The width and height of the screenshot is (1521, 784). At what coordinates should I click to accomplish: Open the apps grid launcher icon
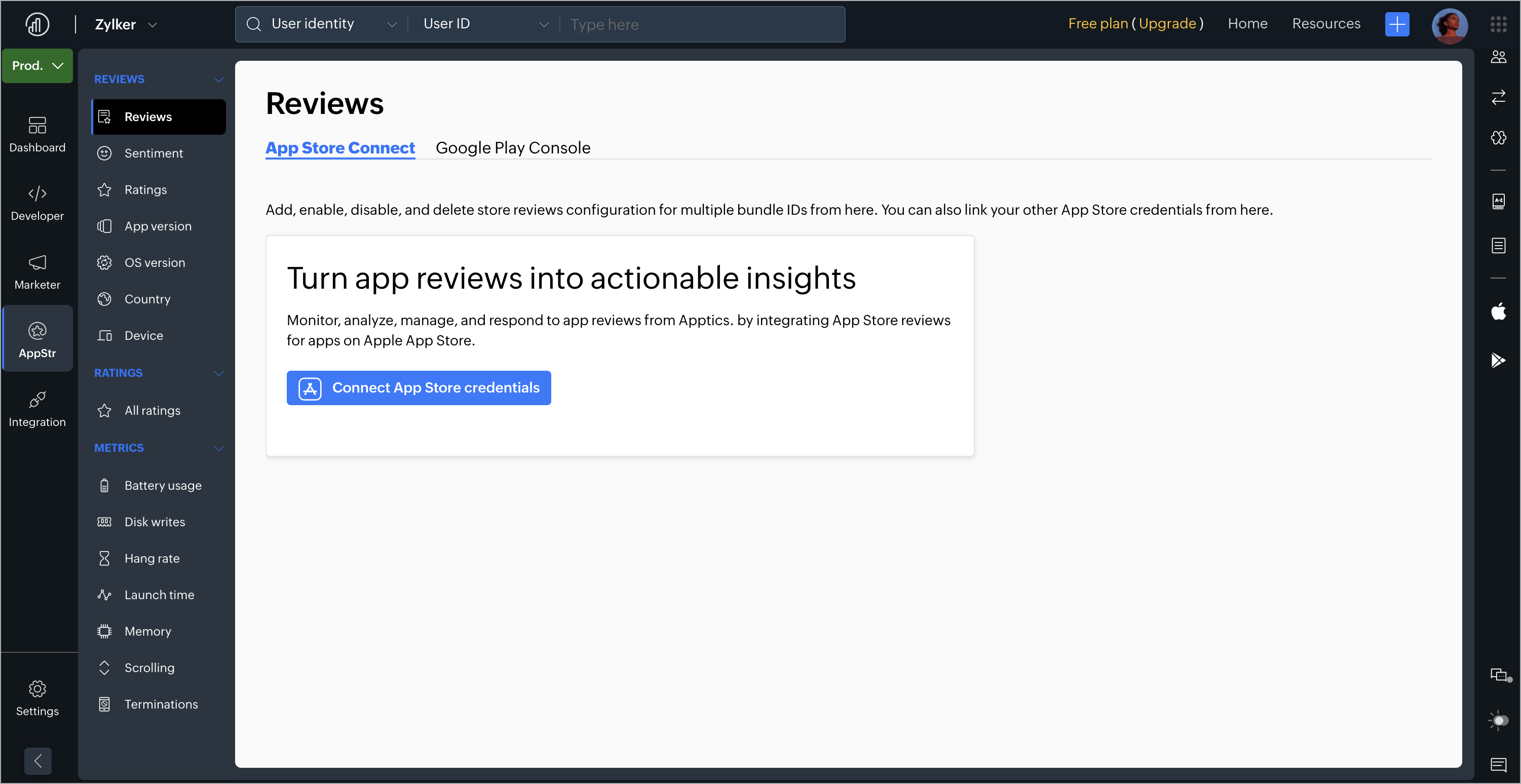coord(1498,24)
